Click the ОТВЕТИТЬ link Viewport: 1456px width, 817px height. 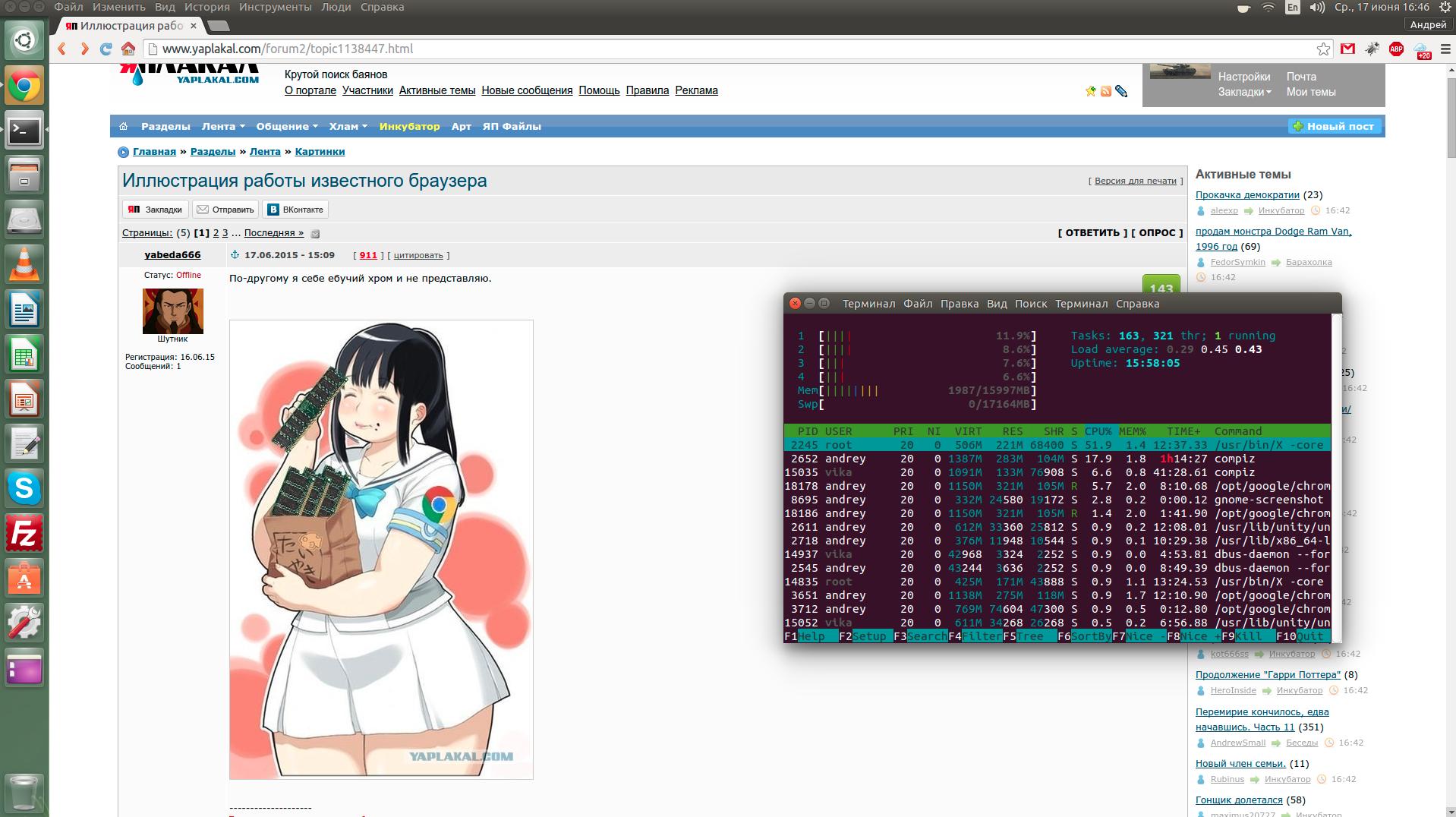point(1092,233)
